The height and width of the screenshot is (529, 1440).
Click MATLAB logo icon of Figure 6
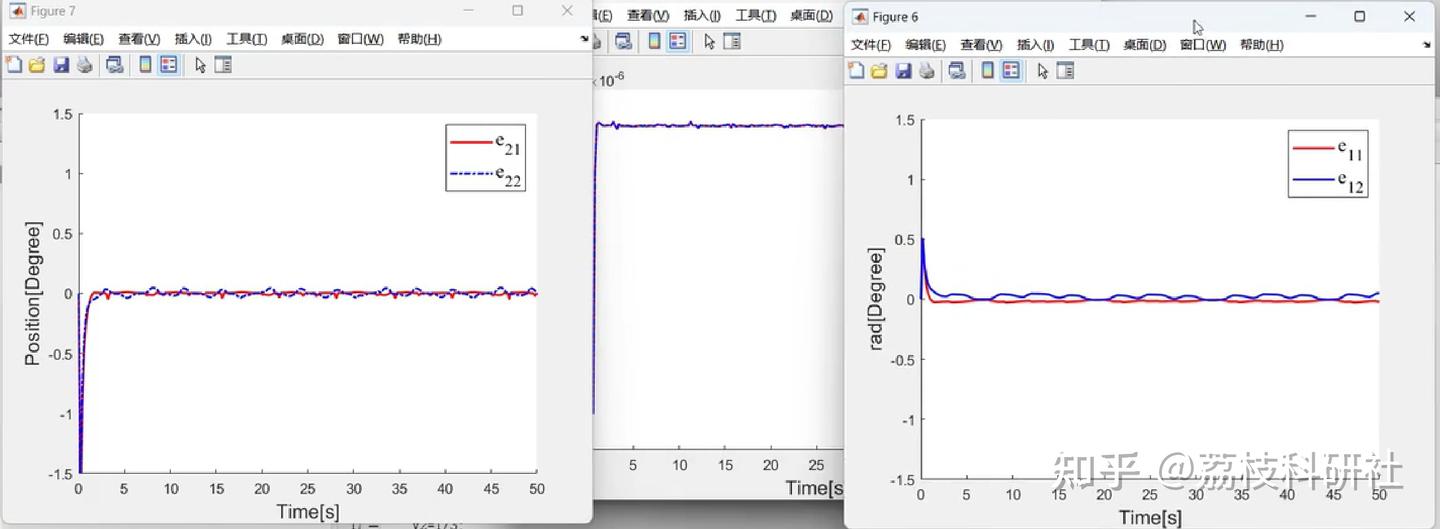pos(860,16)
